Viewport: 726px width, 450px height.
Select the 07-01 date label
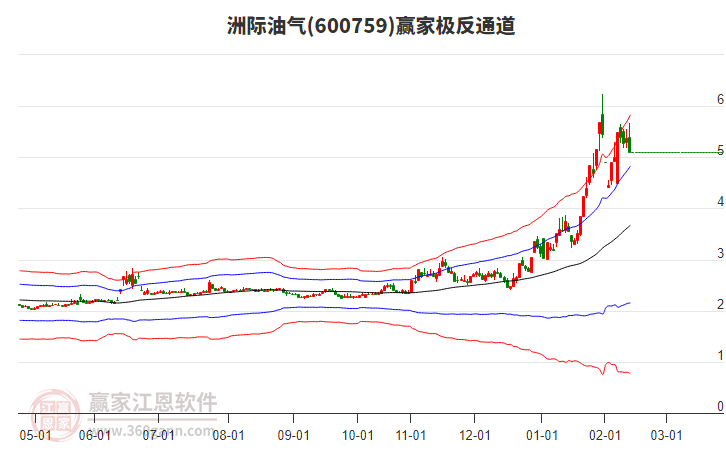158,435
